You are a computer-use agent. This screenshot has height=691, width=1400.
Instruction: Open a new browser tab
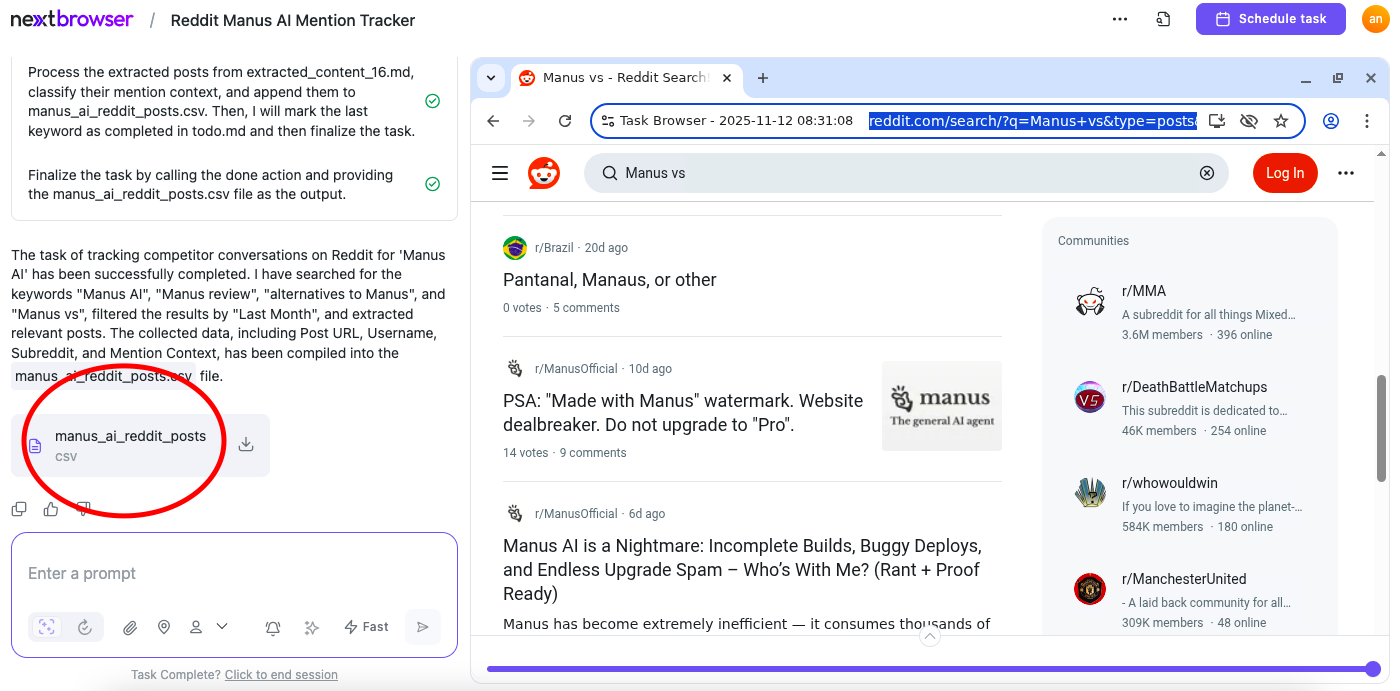(x=763, y=77)
